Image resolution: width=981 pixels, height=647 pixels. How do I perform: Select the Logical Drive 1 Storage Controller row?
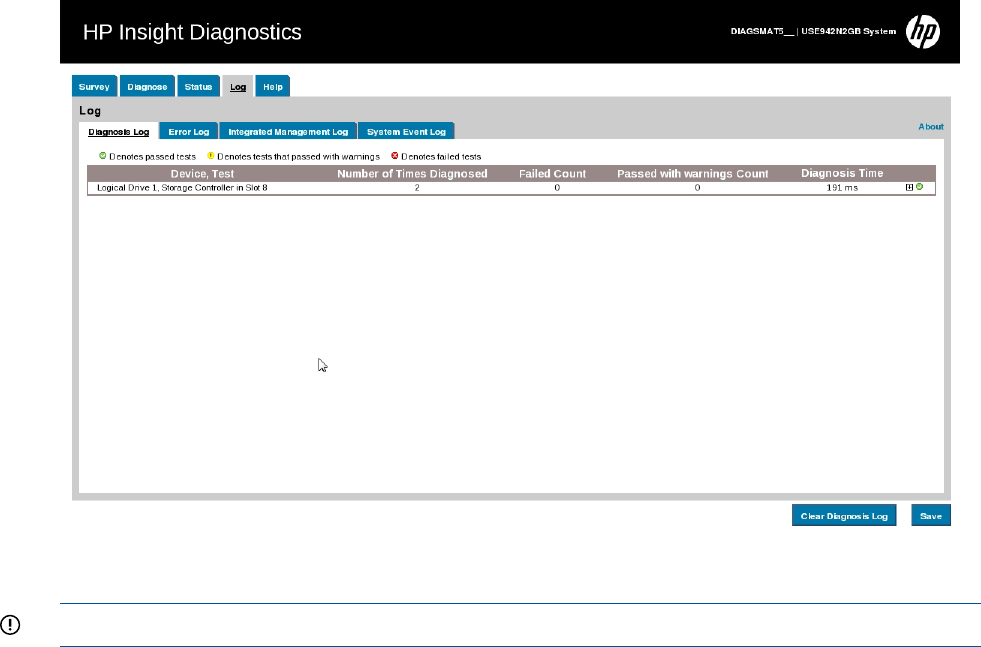pyautogui.click(x=182, y=187)
